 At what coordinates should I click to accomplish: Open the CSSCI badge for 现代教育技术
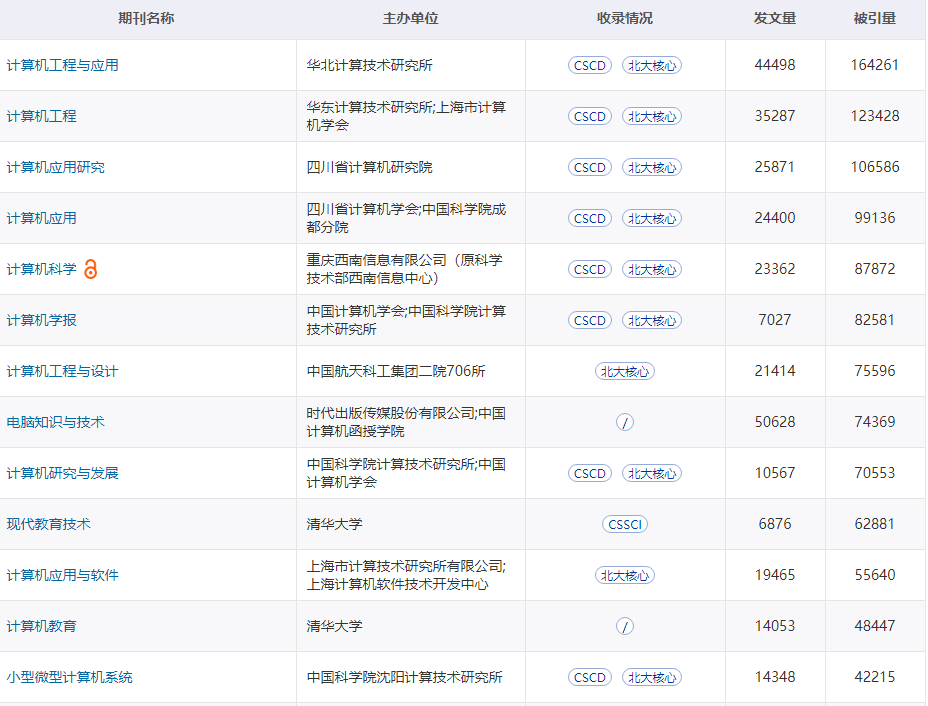click(x=624, y=523)
